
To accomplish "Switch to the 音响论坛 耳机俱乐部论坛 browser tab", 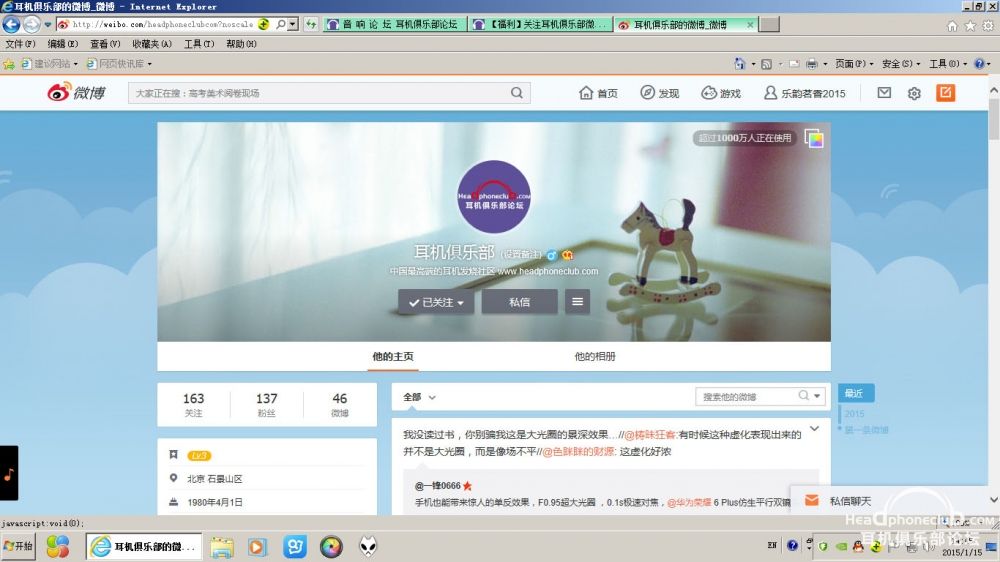I will pos(395,24).
